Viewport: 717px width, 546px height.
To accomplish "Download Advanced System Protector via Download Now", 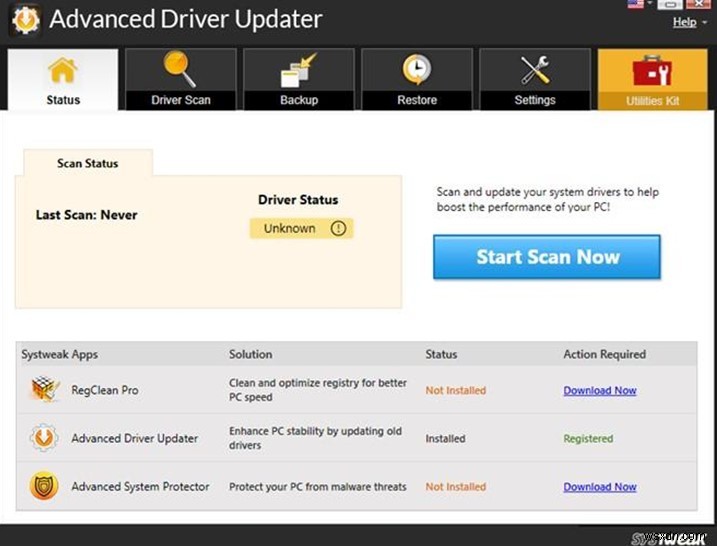I will (600, 487).
